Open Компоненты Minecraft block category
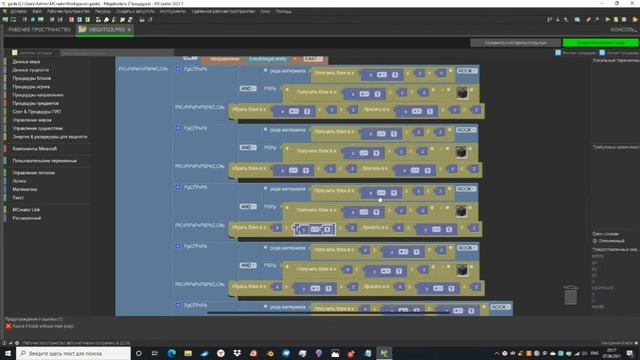 pos(35,149)
